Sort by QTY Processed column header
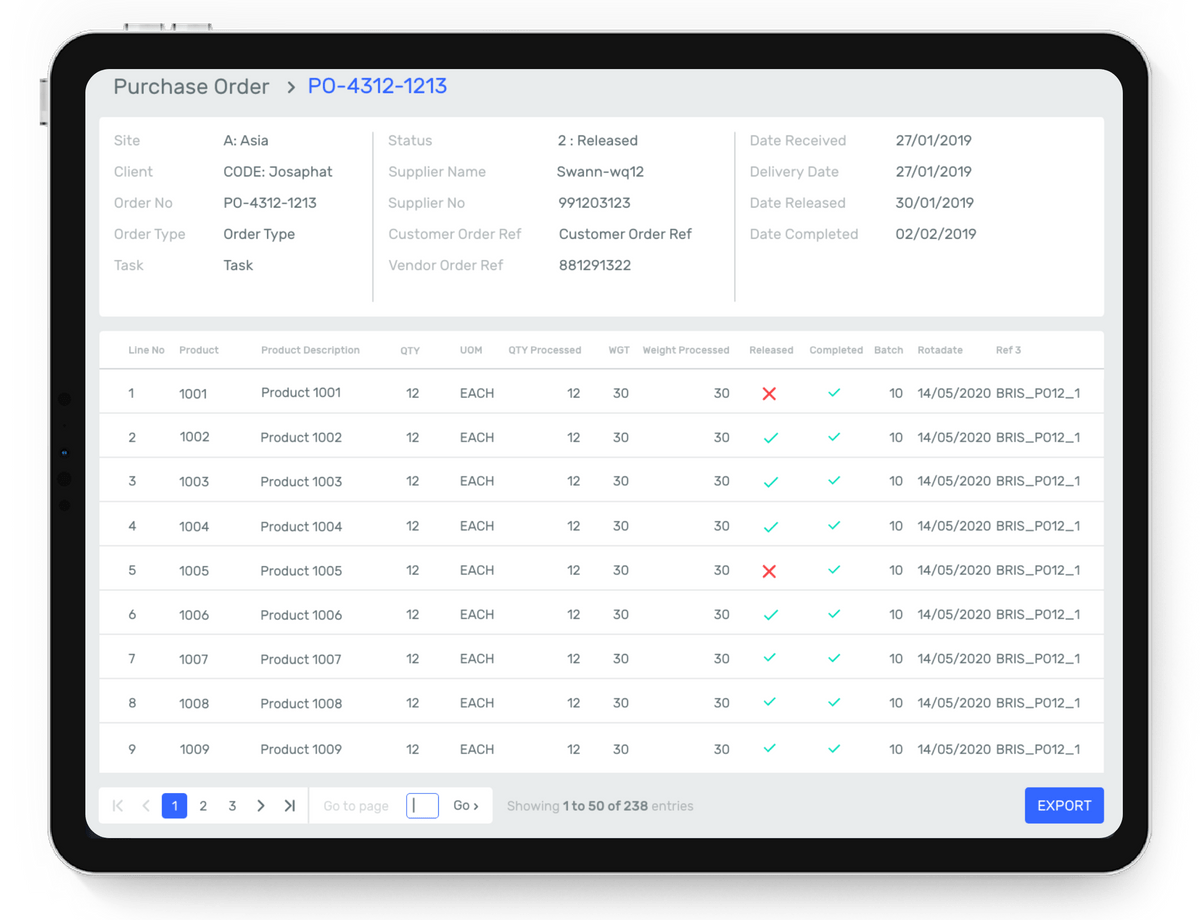 click(x=545, y=351)
